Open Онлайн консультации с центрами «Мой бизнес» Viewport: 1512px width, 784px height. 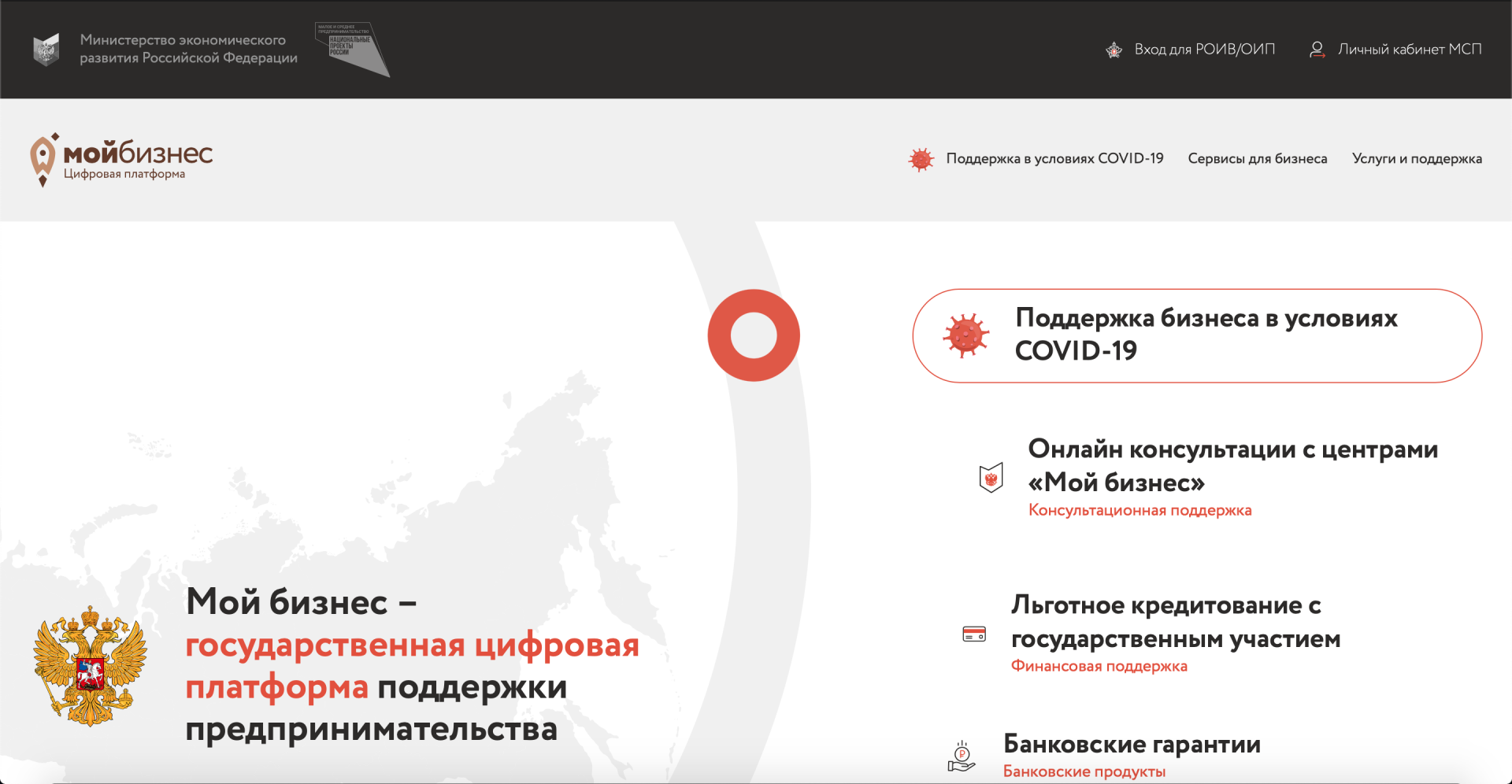click(1232, 465)
